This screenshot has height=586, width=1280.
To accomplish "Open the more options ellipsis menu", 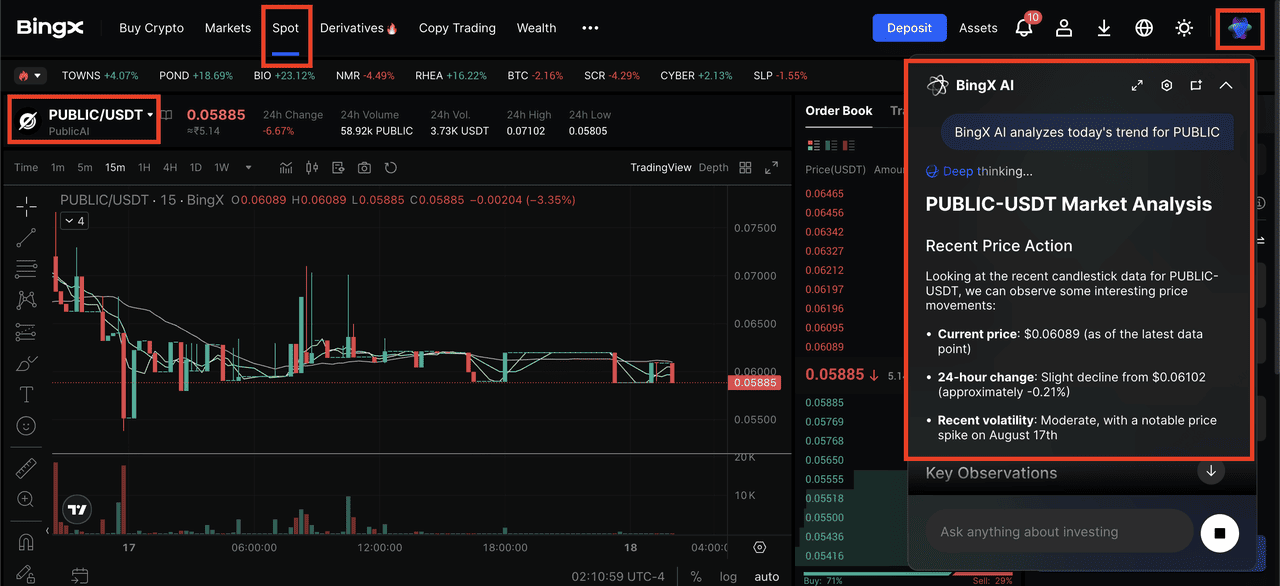I will coord(590,28).
